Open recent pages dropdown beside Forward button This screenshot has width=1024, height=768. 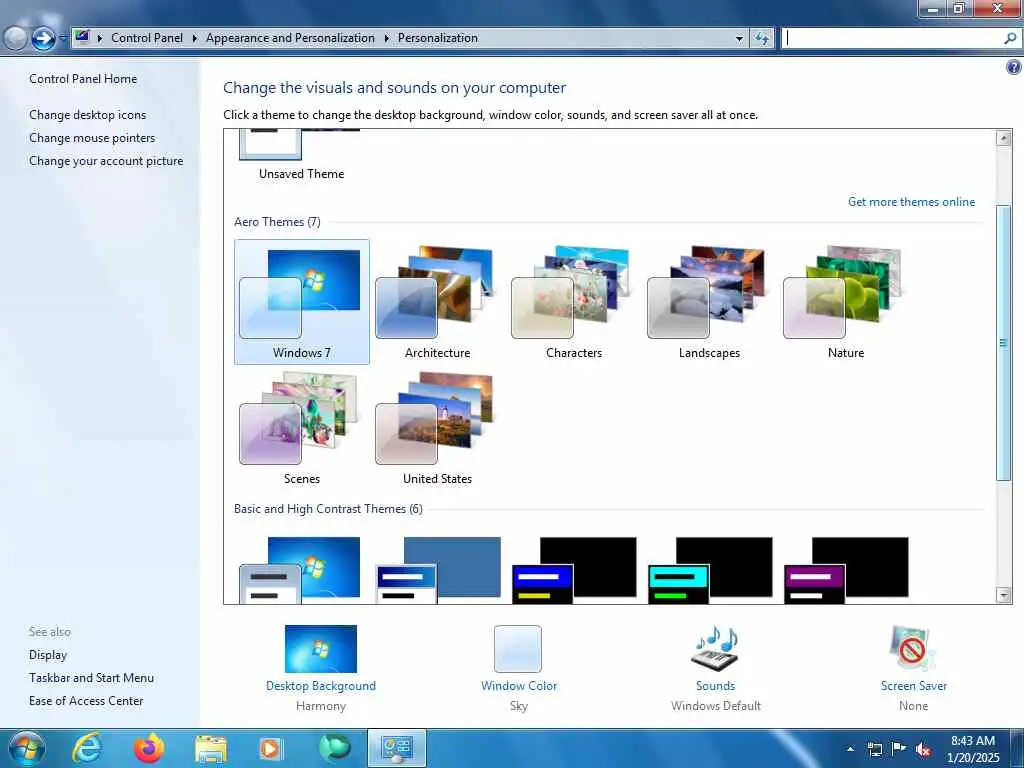63,39
